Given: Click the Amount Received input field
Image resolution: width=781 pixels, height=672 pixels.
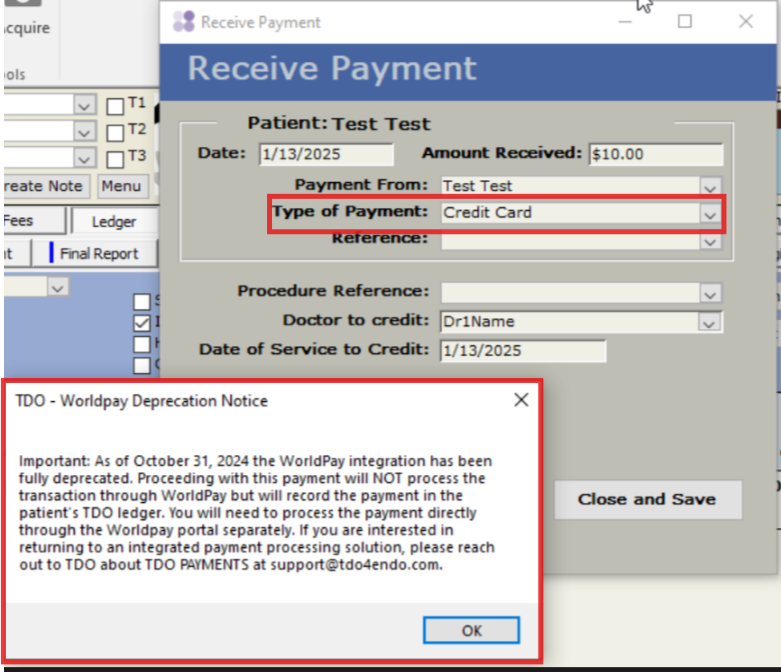Looking at the screenshot, I should pos(655,154).
